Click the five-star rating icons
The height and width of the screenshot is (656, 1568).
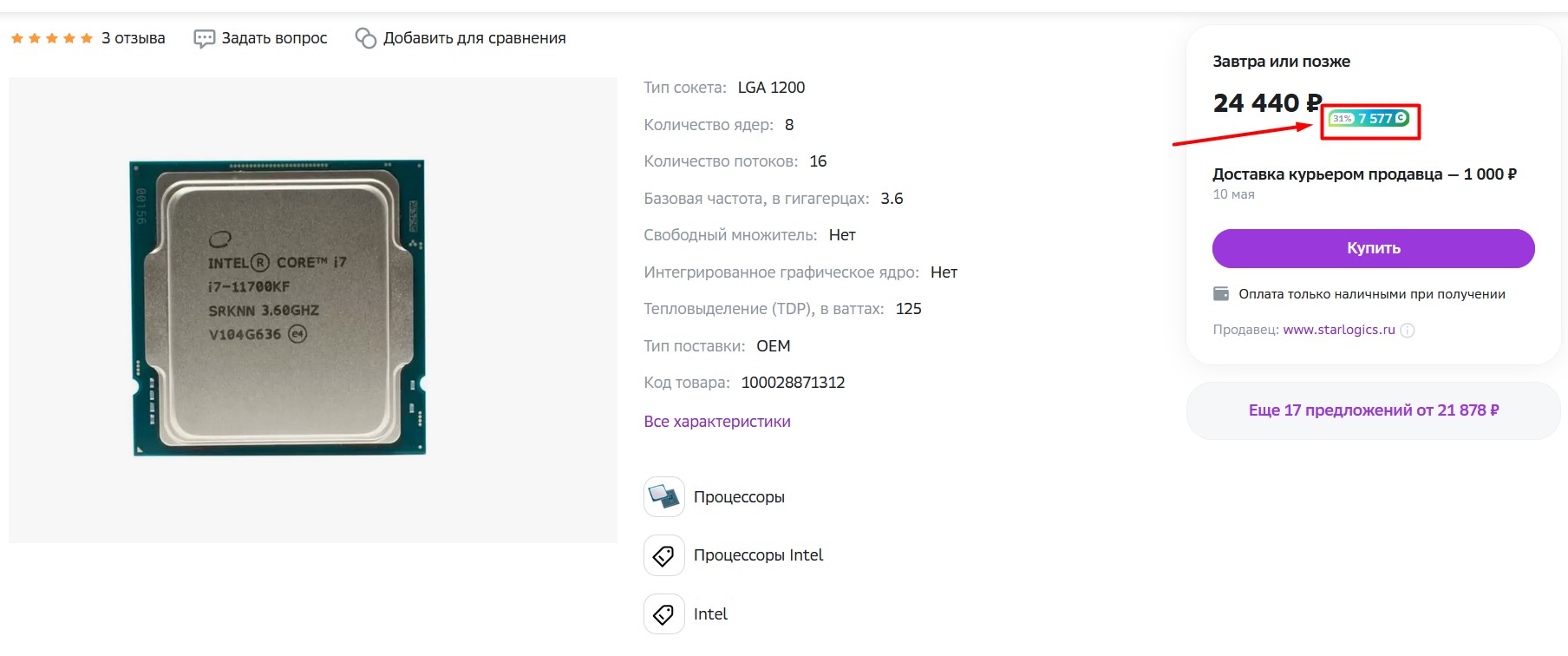[52, 38]
